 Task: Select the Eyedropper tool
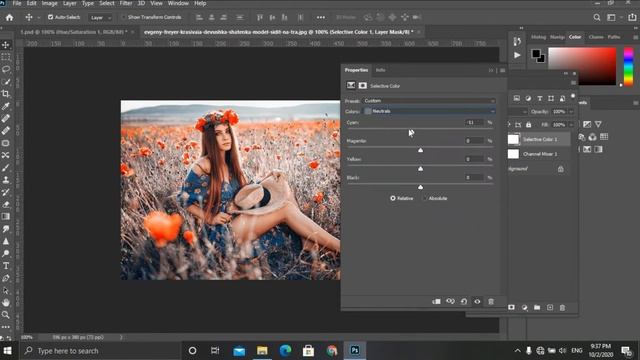click(x=6, y=106)
